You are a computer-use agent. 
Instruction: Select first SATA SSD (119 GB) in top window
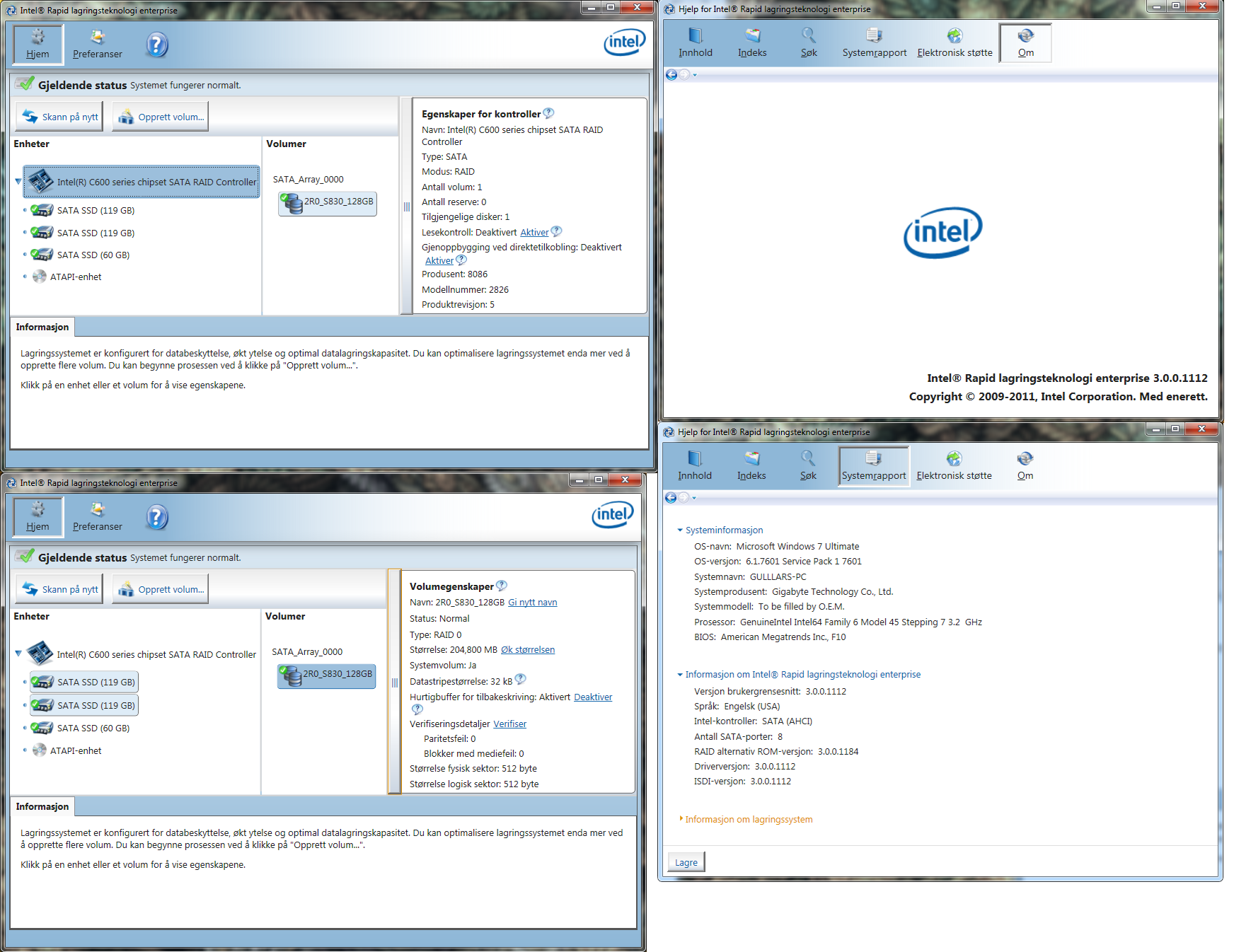pos(83,210)
